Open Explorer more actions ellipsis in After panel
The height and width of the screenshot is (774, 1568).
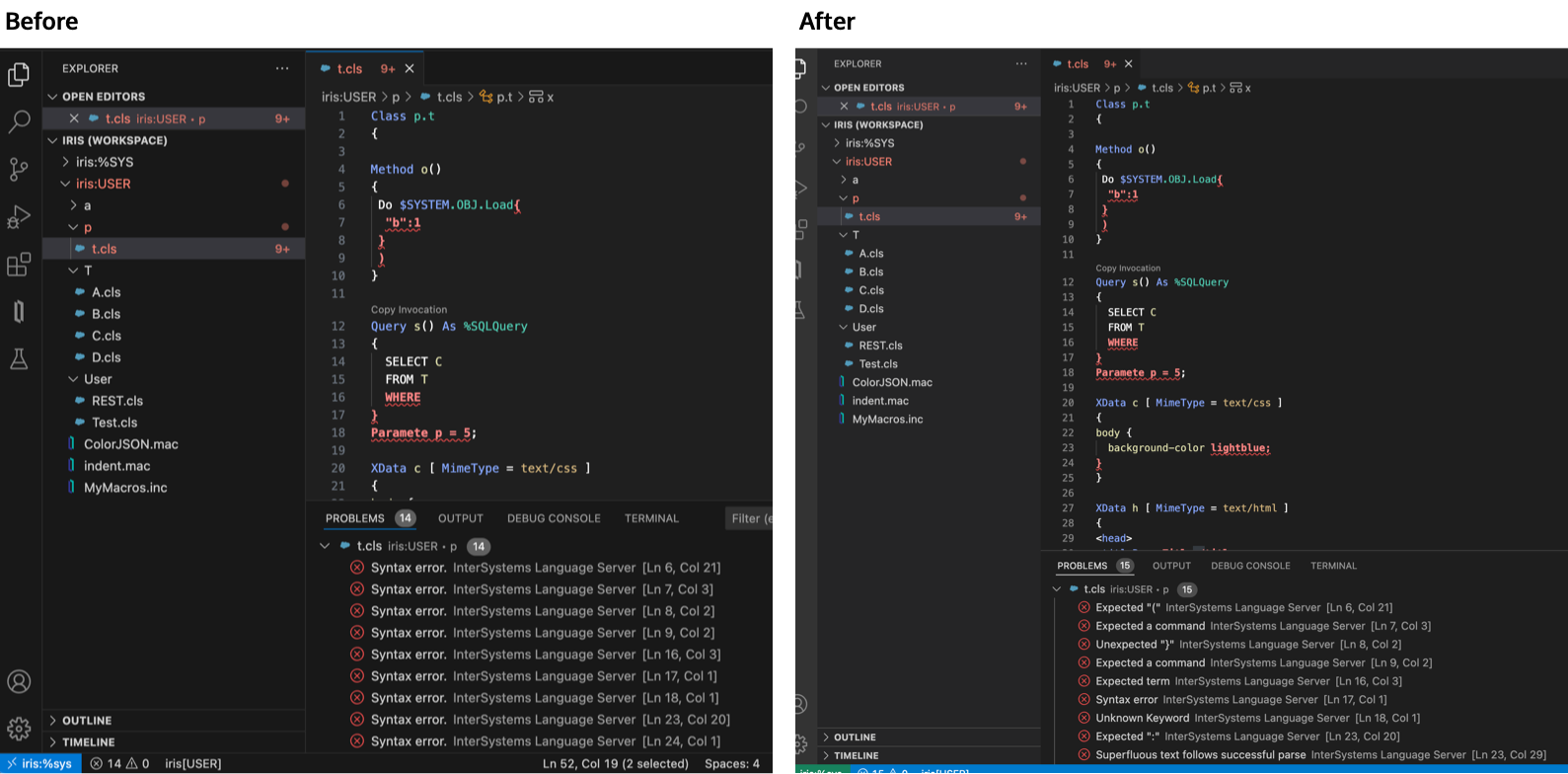pyautogui.click(x=1021, y=64)
